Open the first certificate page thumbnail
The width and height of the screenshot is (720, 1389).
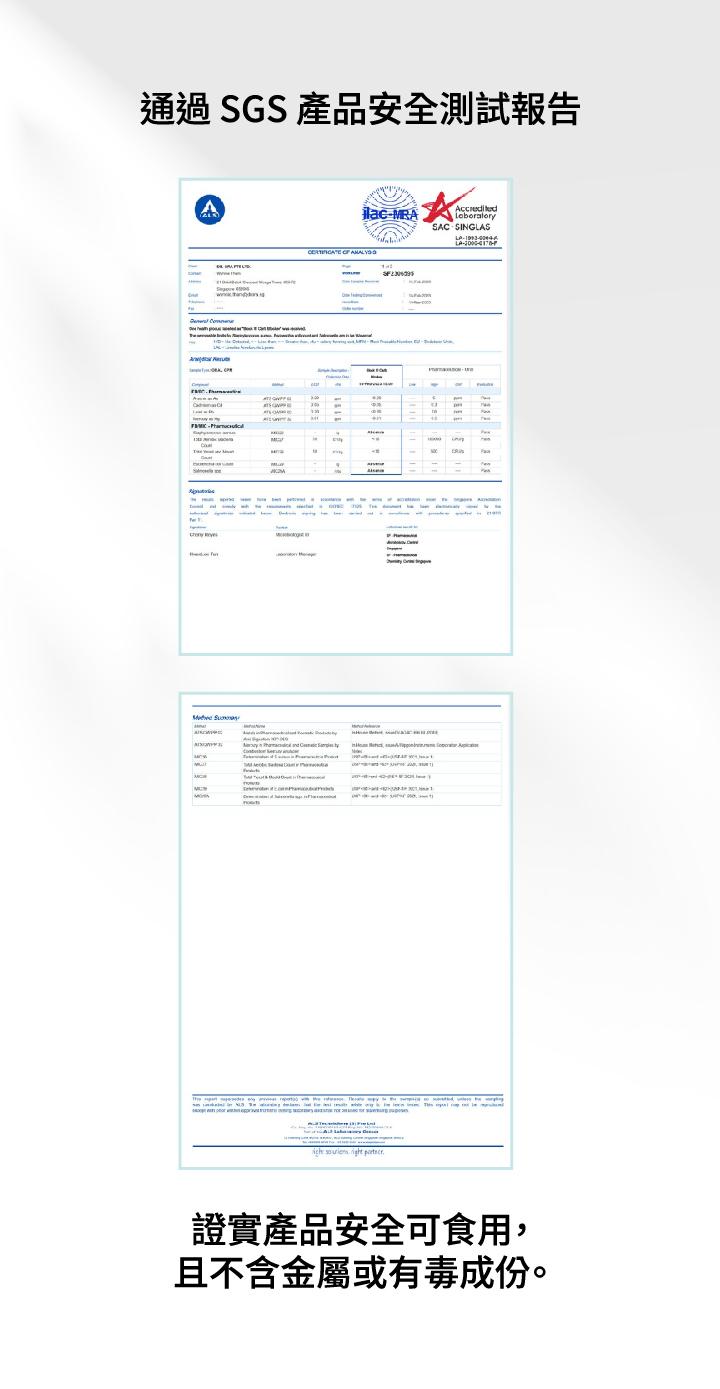coord(346,417)
